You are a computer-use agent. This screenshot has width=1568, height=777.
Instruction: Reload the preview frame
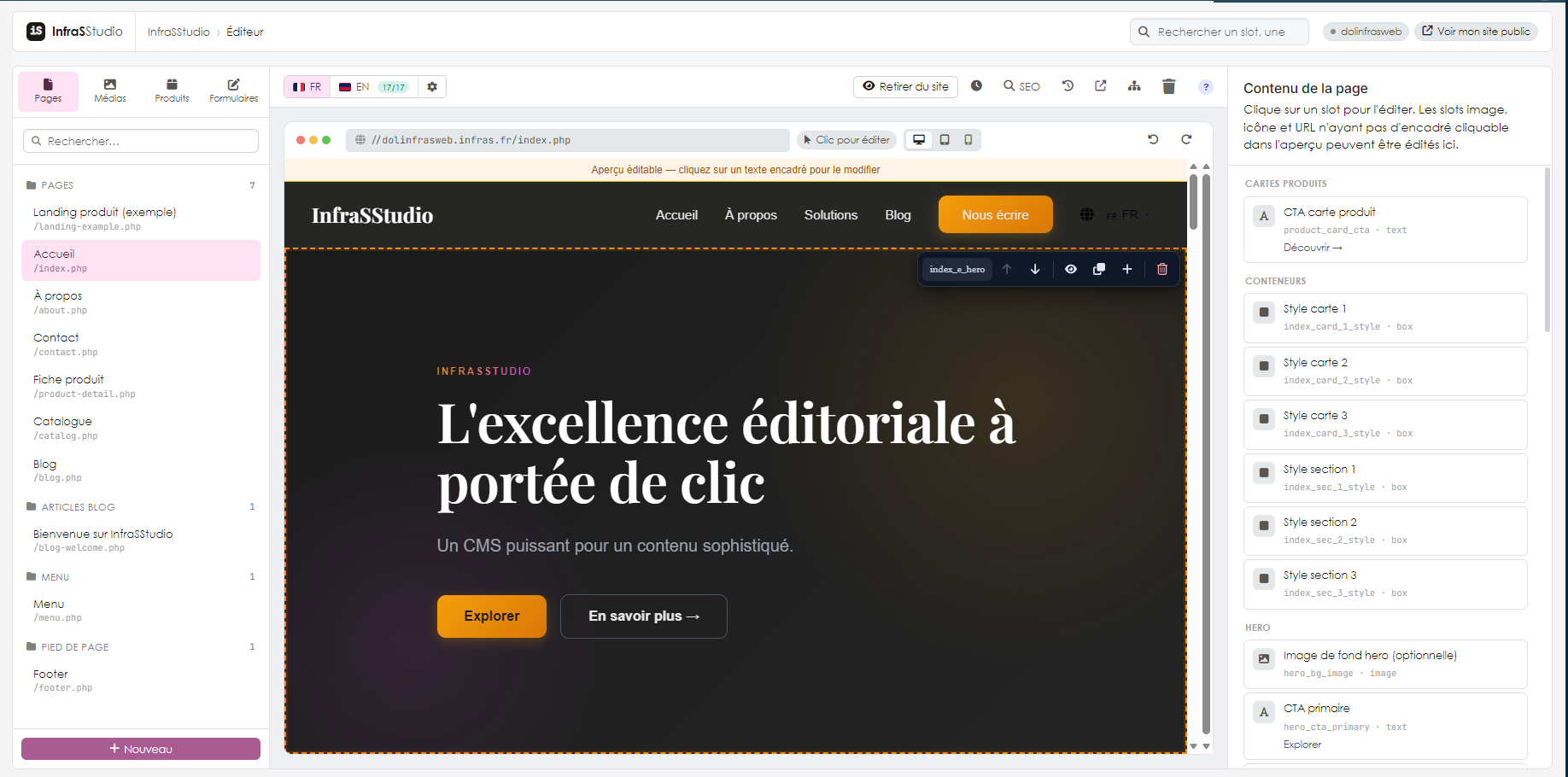tap(1186, 139)
